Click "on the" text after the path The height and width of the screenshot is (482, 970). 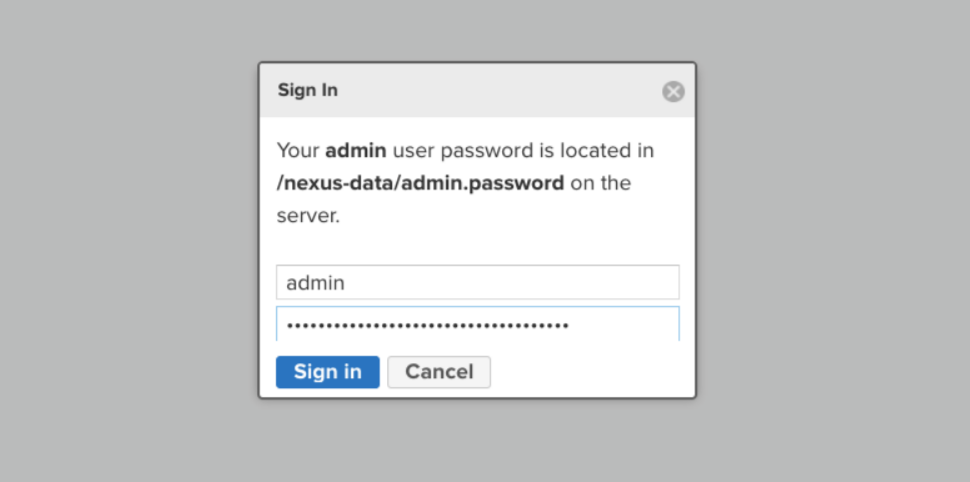pos(600,183)
